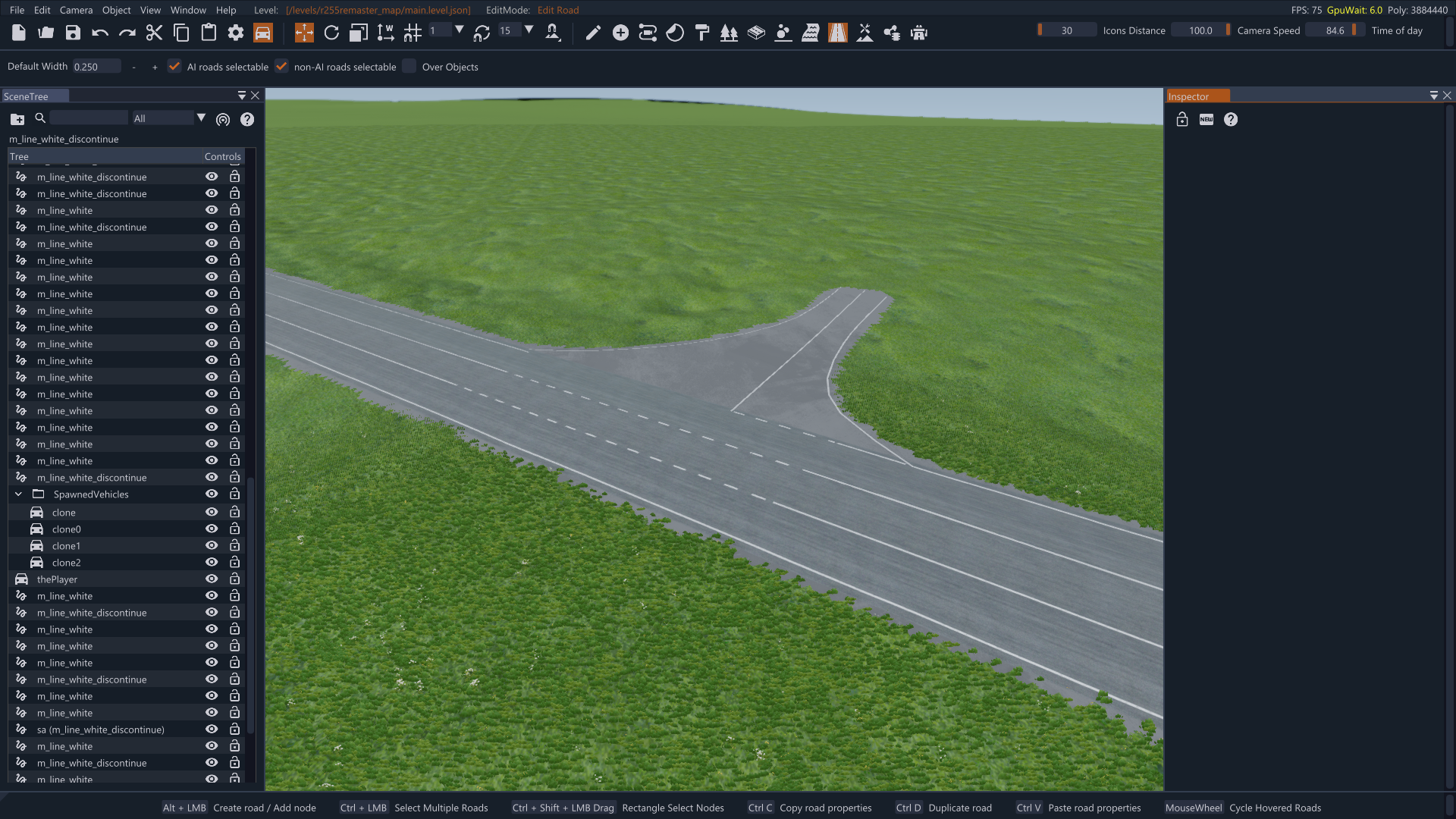Open the Window menu
1456x819 pixels.
click(188, 10)
